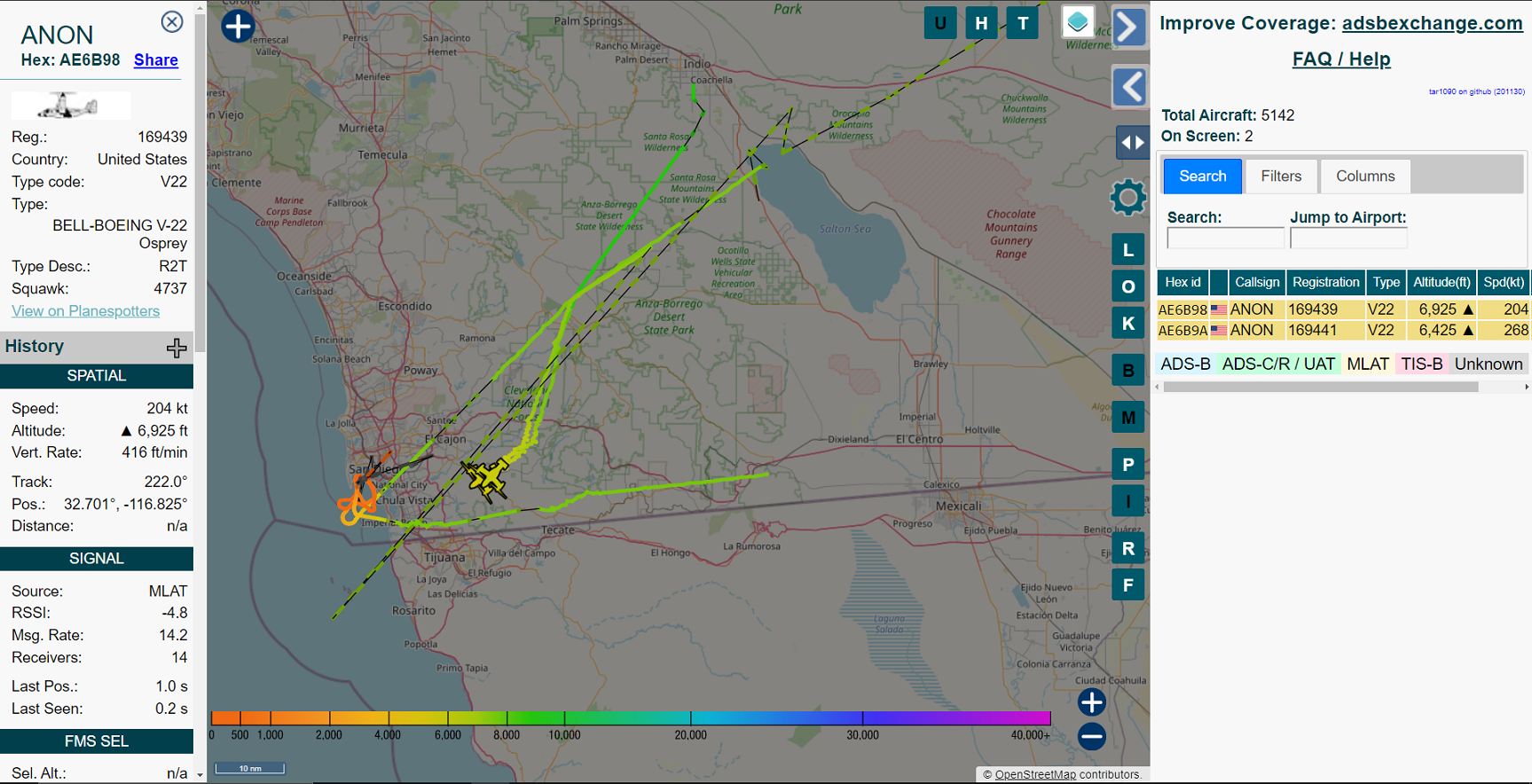Click the TIS-B legend label

coord(1422,365)
